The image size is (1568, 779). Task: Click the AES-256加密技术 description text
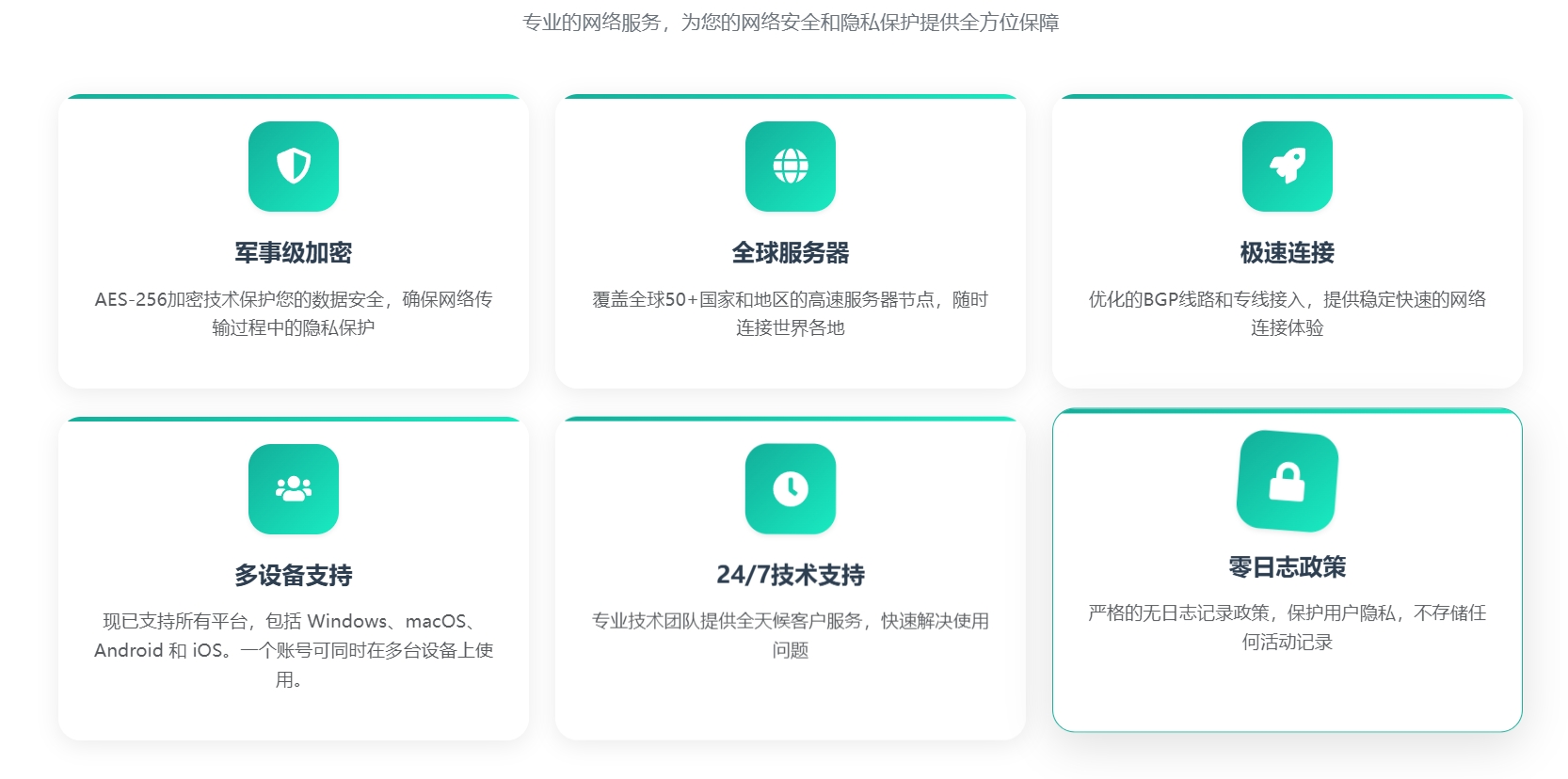pyautogui.click(x=294, y=313)
